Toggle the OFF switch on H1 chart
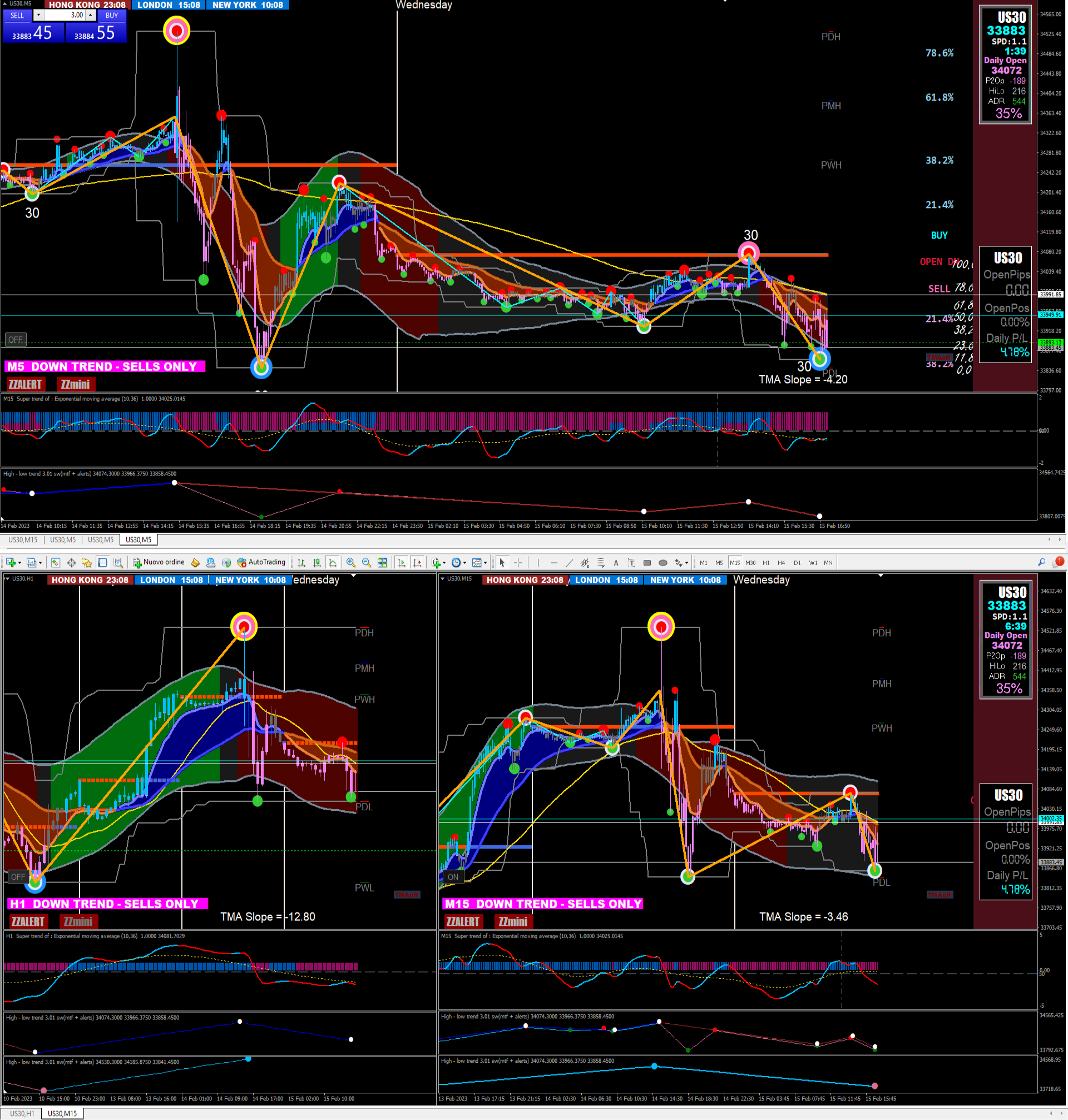Screen dimensions: 1068x1120 18,877
